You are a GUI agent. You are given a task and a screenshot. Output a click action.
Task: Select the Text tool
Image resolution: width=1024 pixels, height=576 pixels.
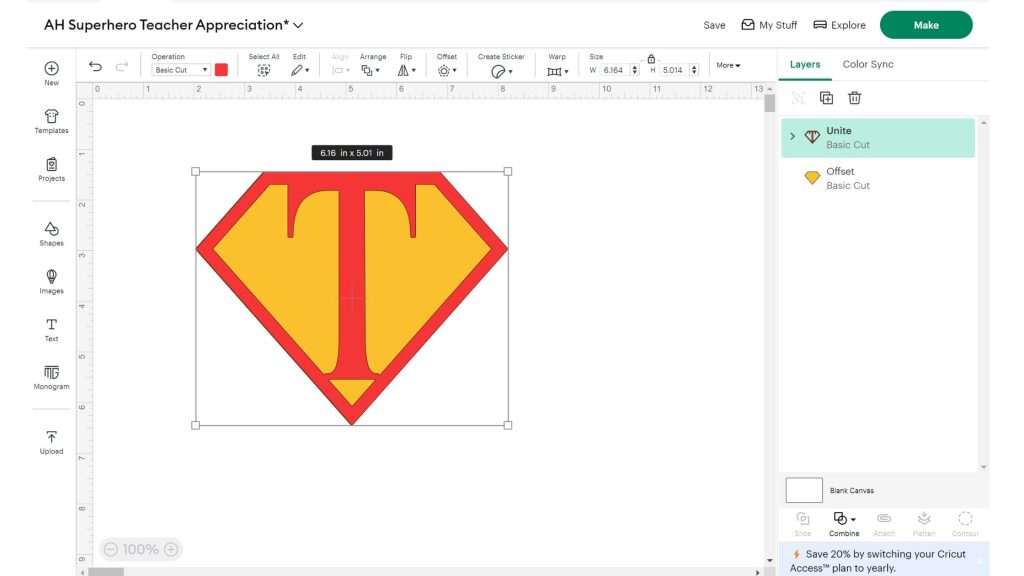point(52,329)
